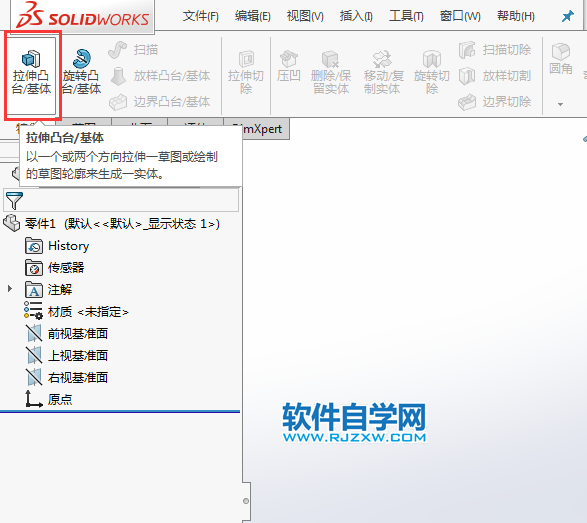
Task: Select the Boundary Cut (边界切除) tool
Action: point(495,101)
